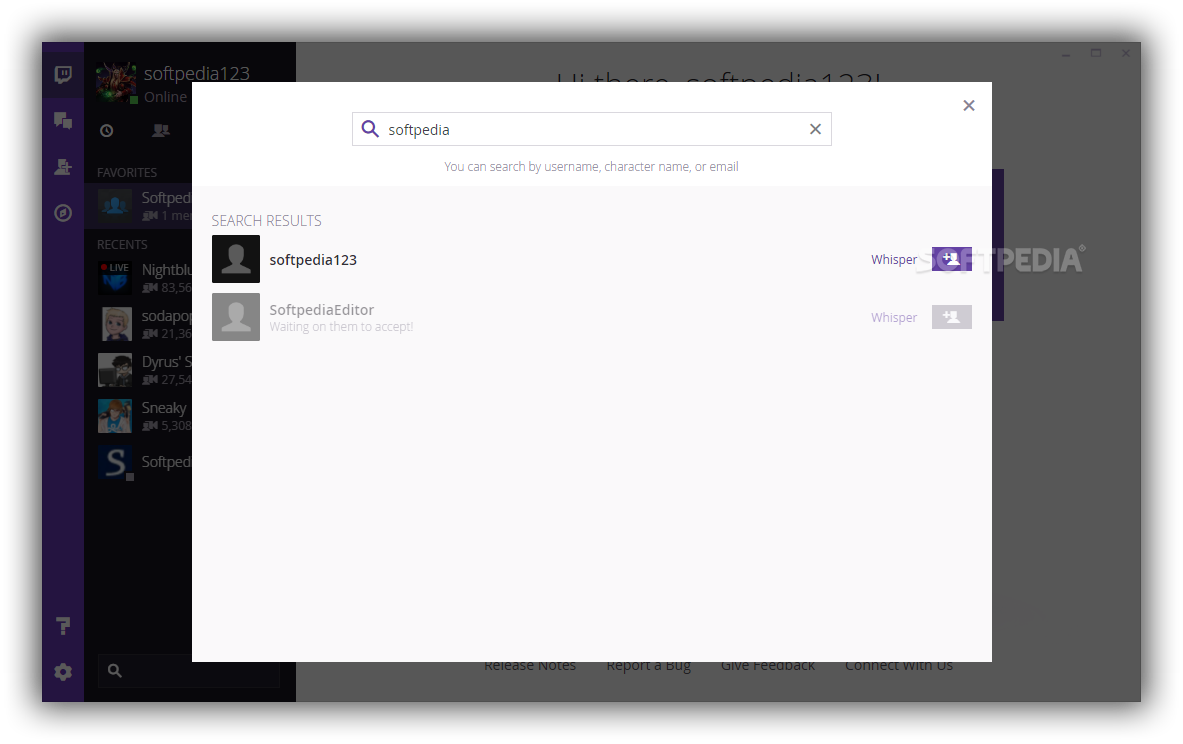Select the SoftpediaEditor result name
1183x744 pixels.
pyautogui.click(x=321, y=309)
